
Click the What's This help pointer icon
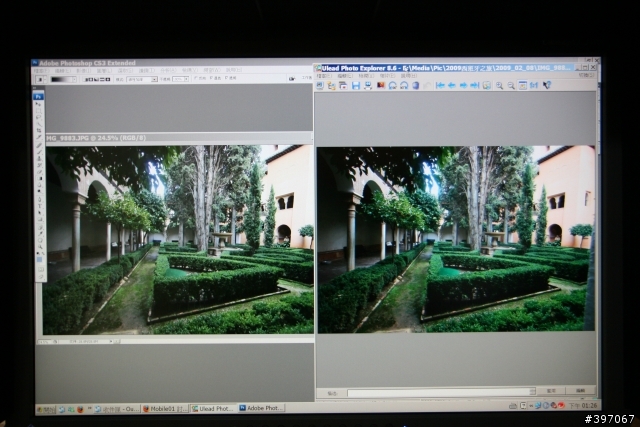(547, 85)
